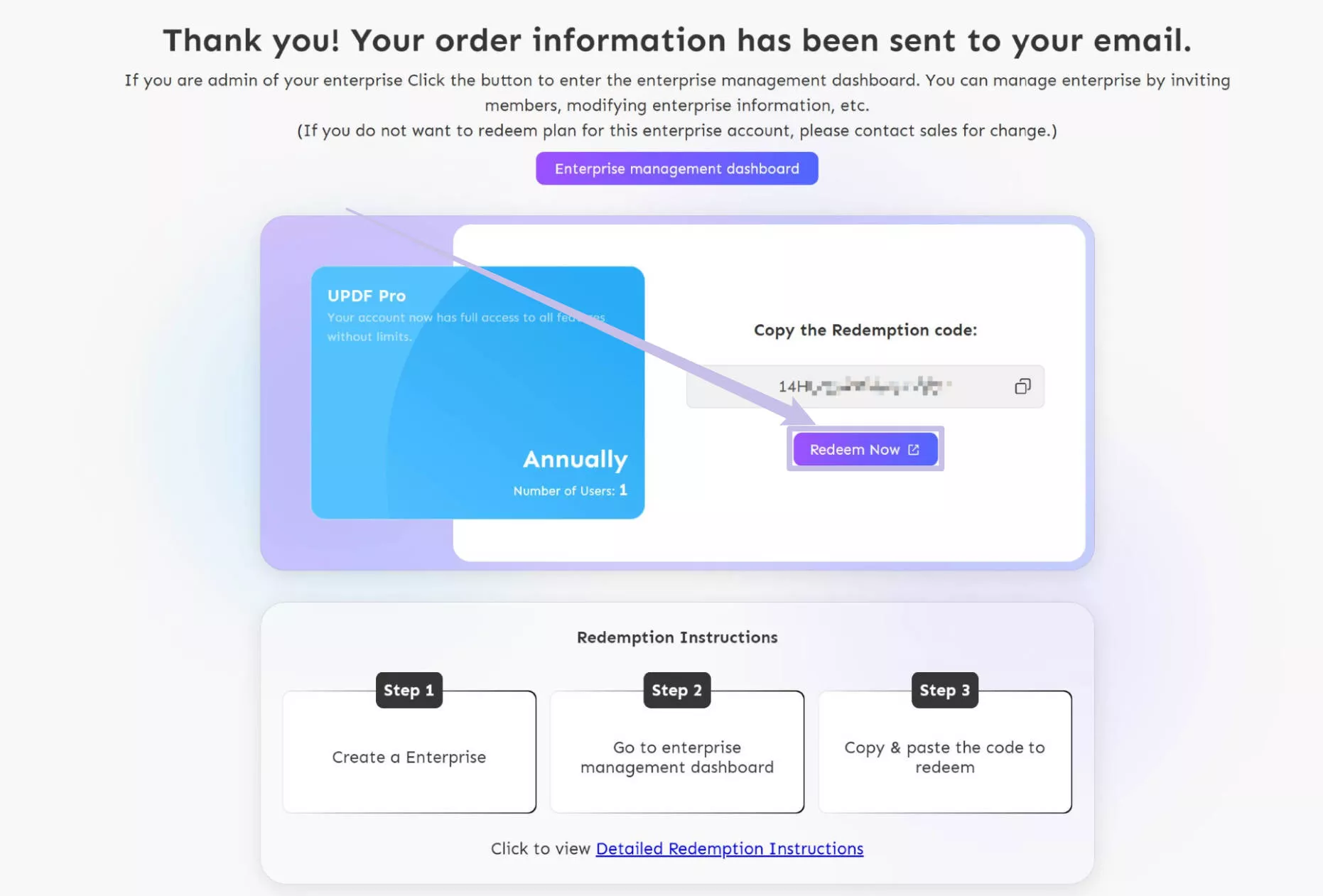This screenshot has width=1323, height=896.
Task: Open Detailed Redemption Instructions link
Action: click(x=729, y=848)
